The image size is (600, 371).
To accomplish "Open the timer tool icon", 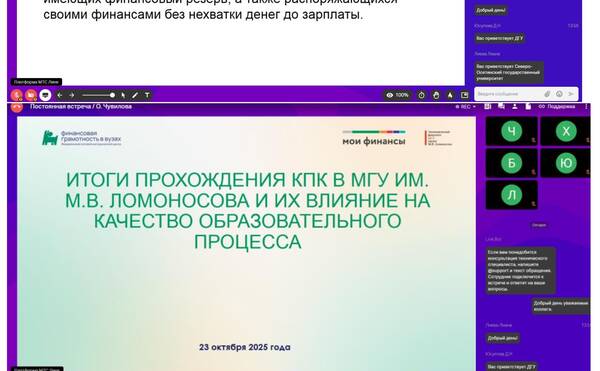I will click(x=421, y=95).
